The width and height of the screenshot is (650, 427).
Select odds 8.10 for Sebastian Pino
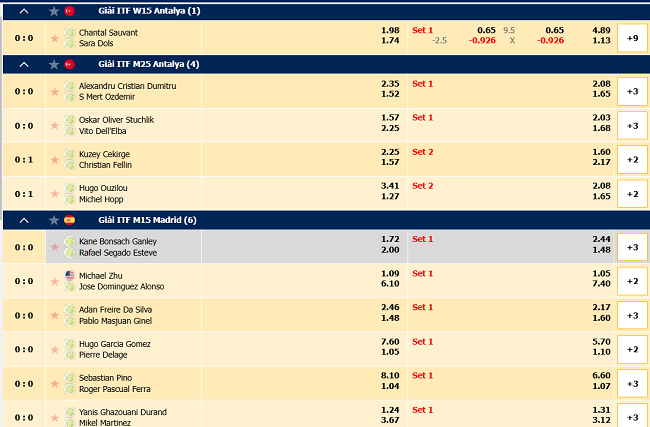(390, 378)
